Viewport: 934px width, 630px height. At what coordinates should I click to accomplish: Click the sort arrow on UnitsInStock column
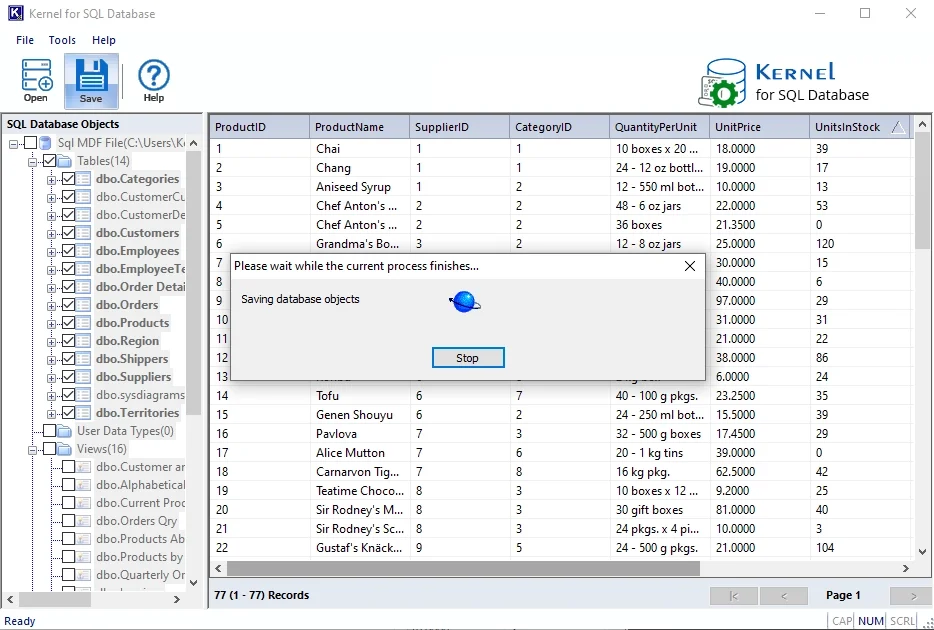[898, 127]
